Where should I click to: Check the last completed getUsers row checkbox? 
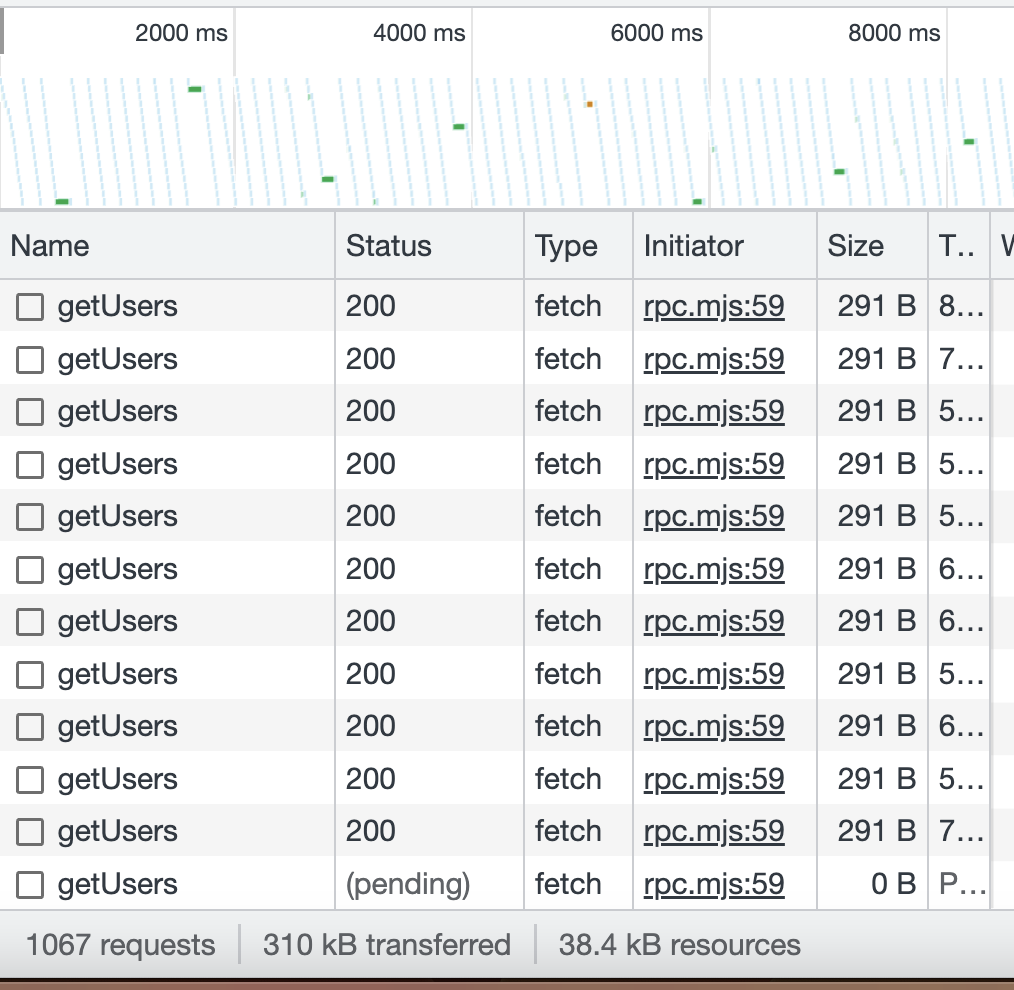[x=29, y=831]
